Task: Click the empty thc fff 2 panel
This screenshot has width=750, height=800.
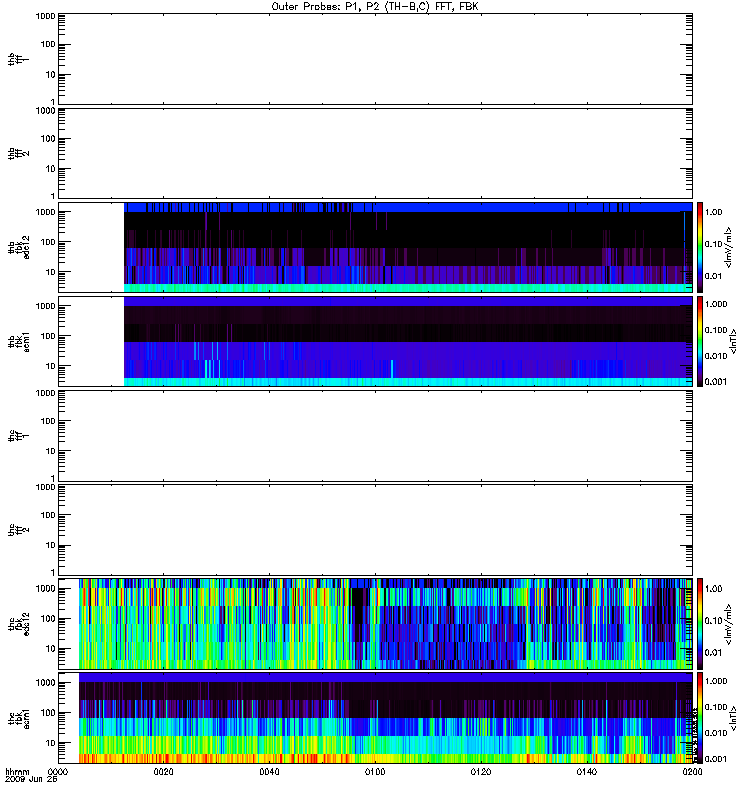Action: coord(375,530)
